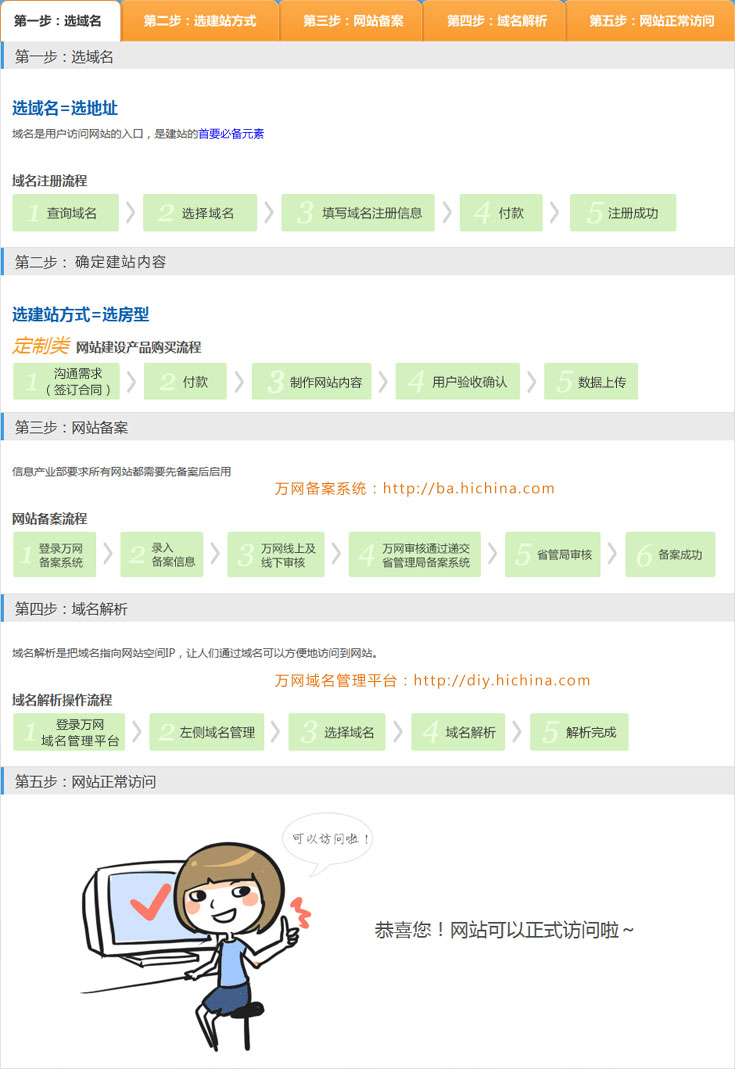Click step 4 付款 in domain registration
The width and height of the screenshot is (735, 1069).
501,213
